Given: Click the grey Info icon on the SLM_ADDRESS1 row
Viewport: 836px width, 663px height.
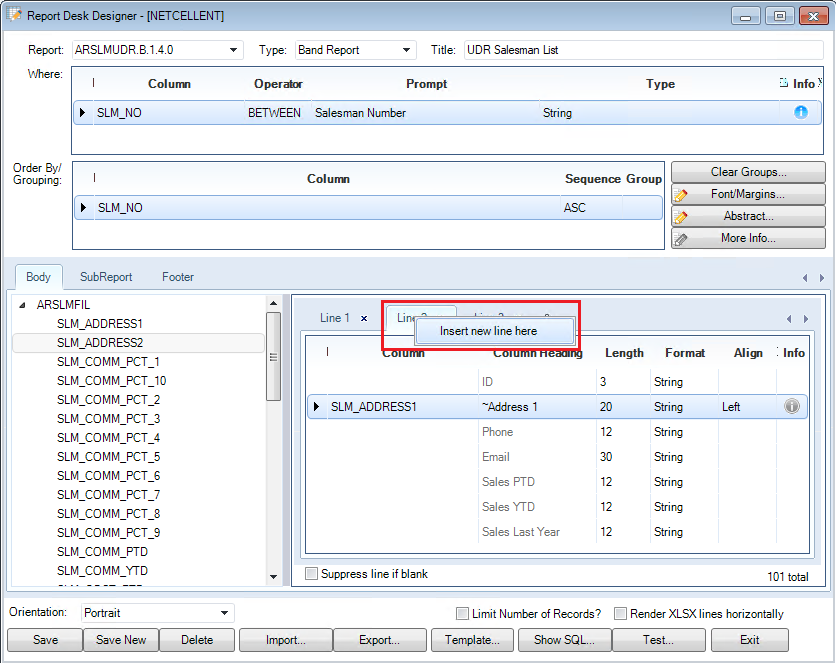Looking at the screenshot, I should [792, 406].
